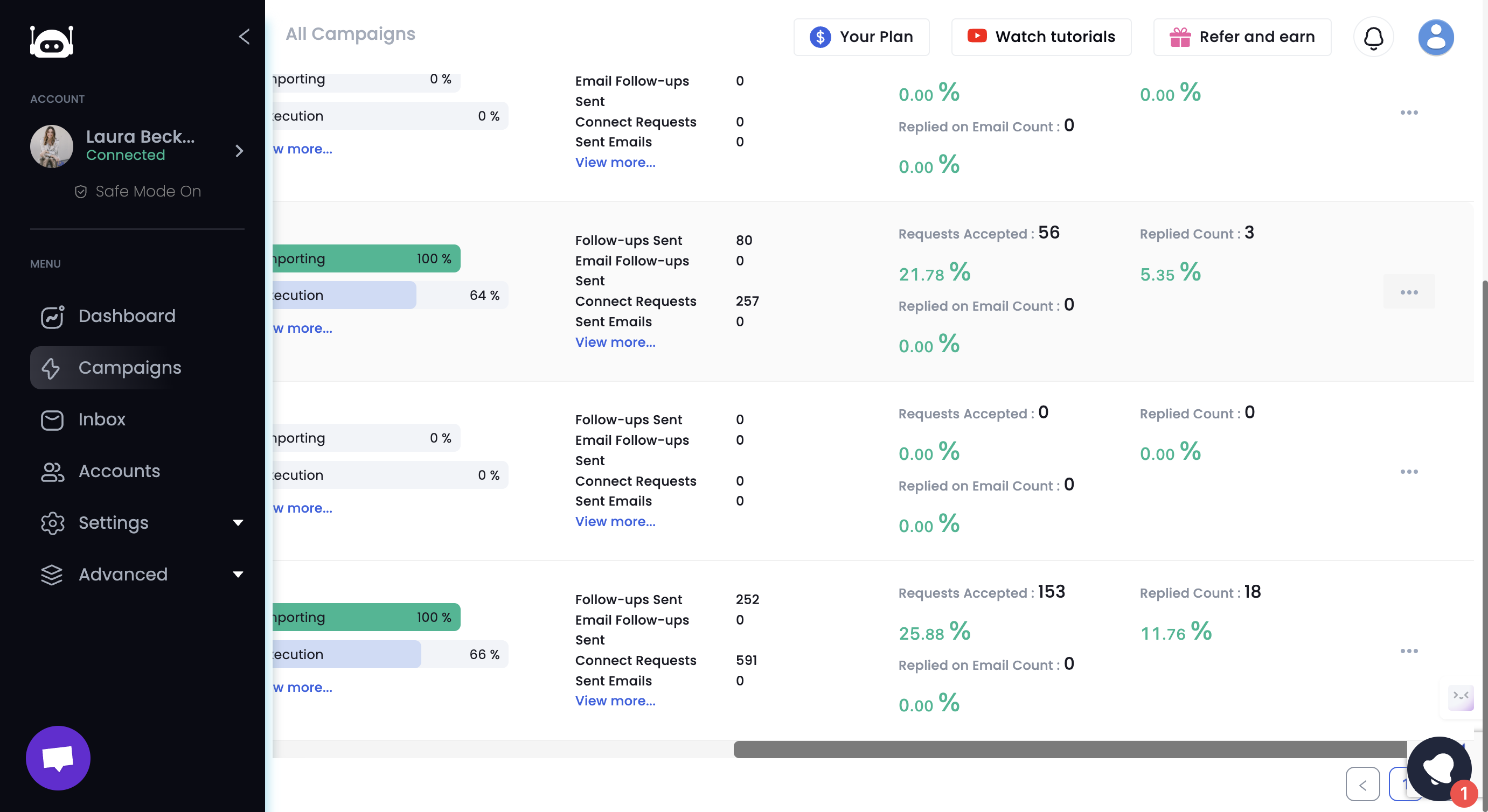The width and height of the screenshot is (1488, 812).
Task: Open the support chat with red badge
Action: (x=1440, y=769)
